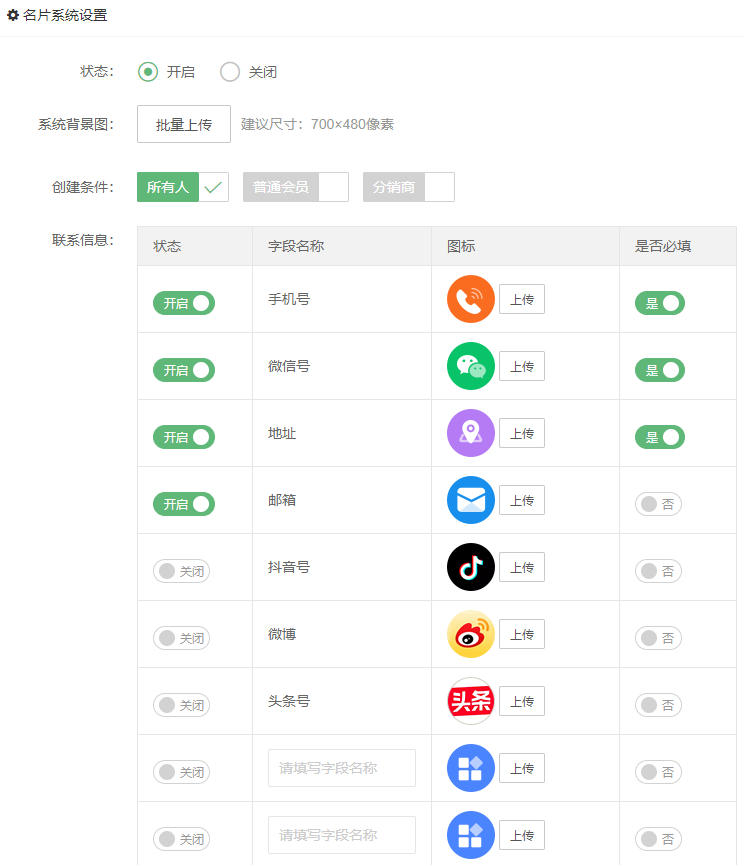
Task: Click the settings gear icon beside 名片系统设置
Action: (x=12, y=15)
